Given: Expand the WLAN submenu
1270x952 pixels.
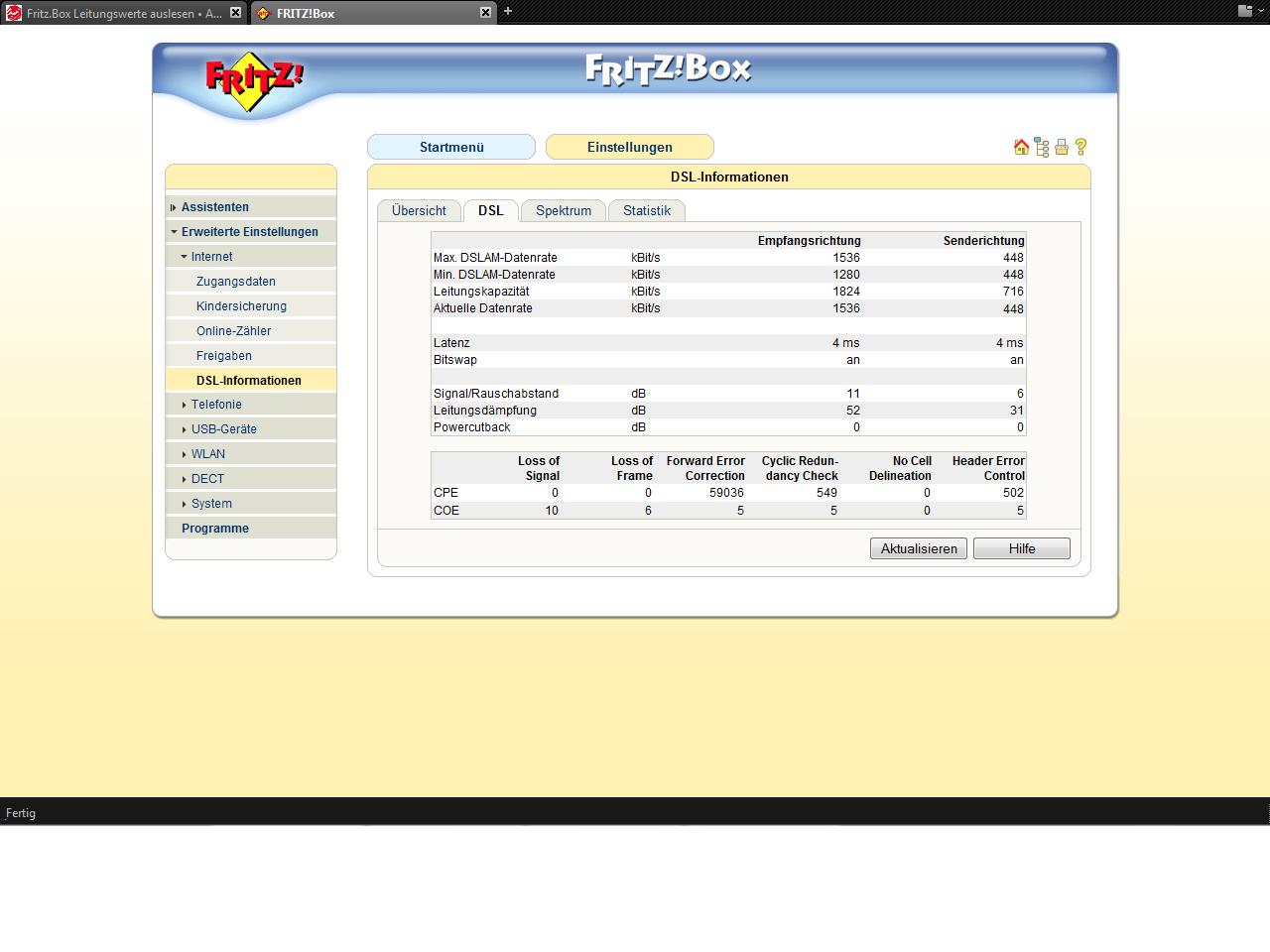Looking at the screenshot, I should [x=207, y=454].
